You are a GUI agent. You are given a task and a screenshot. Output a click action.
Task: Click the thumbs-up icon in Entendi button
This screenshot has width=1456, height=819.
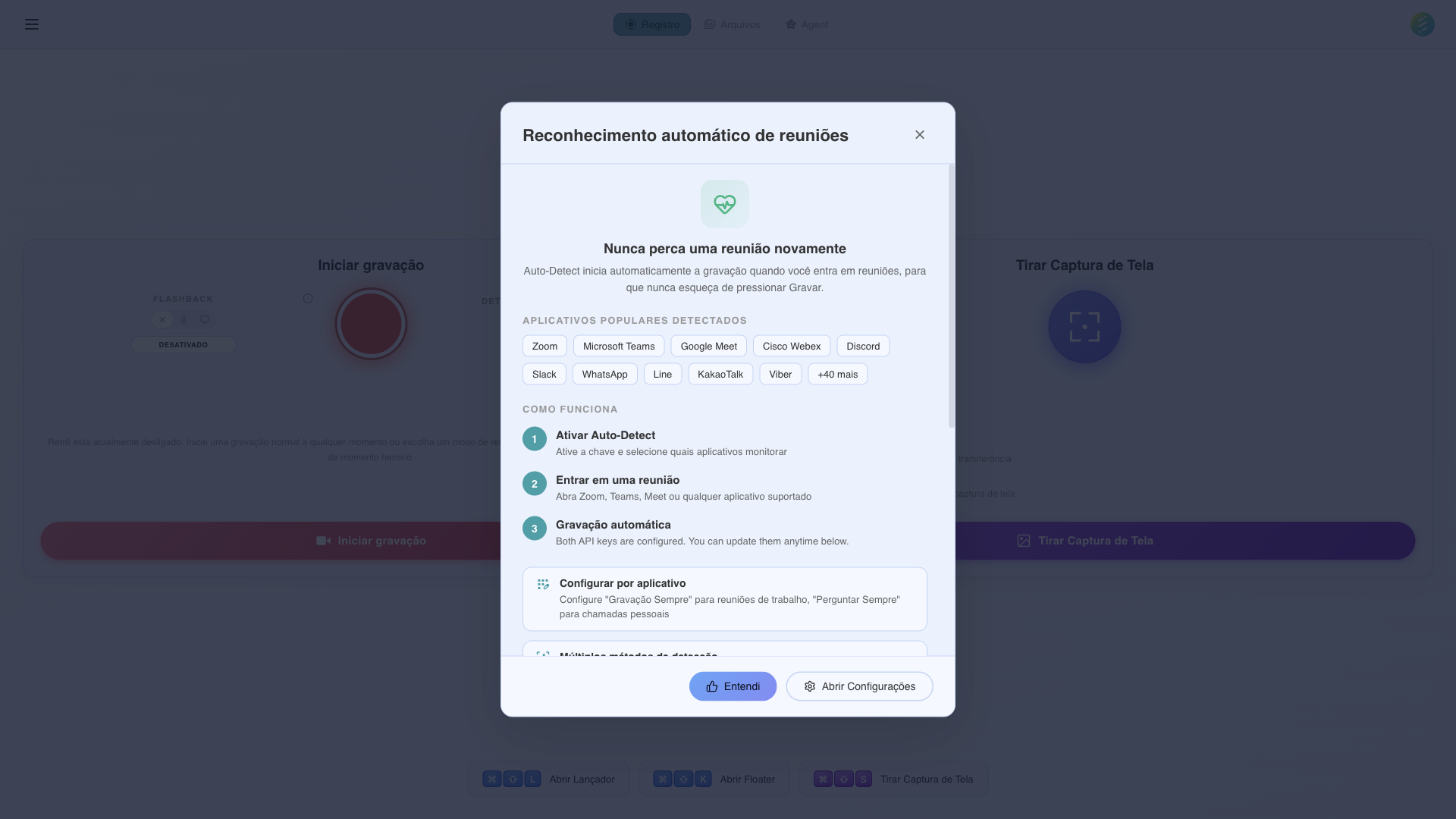click(x=711, y=686)
